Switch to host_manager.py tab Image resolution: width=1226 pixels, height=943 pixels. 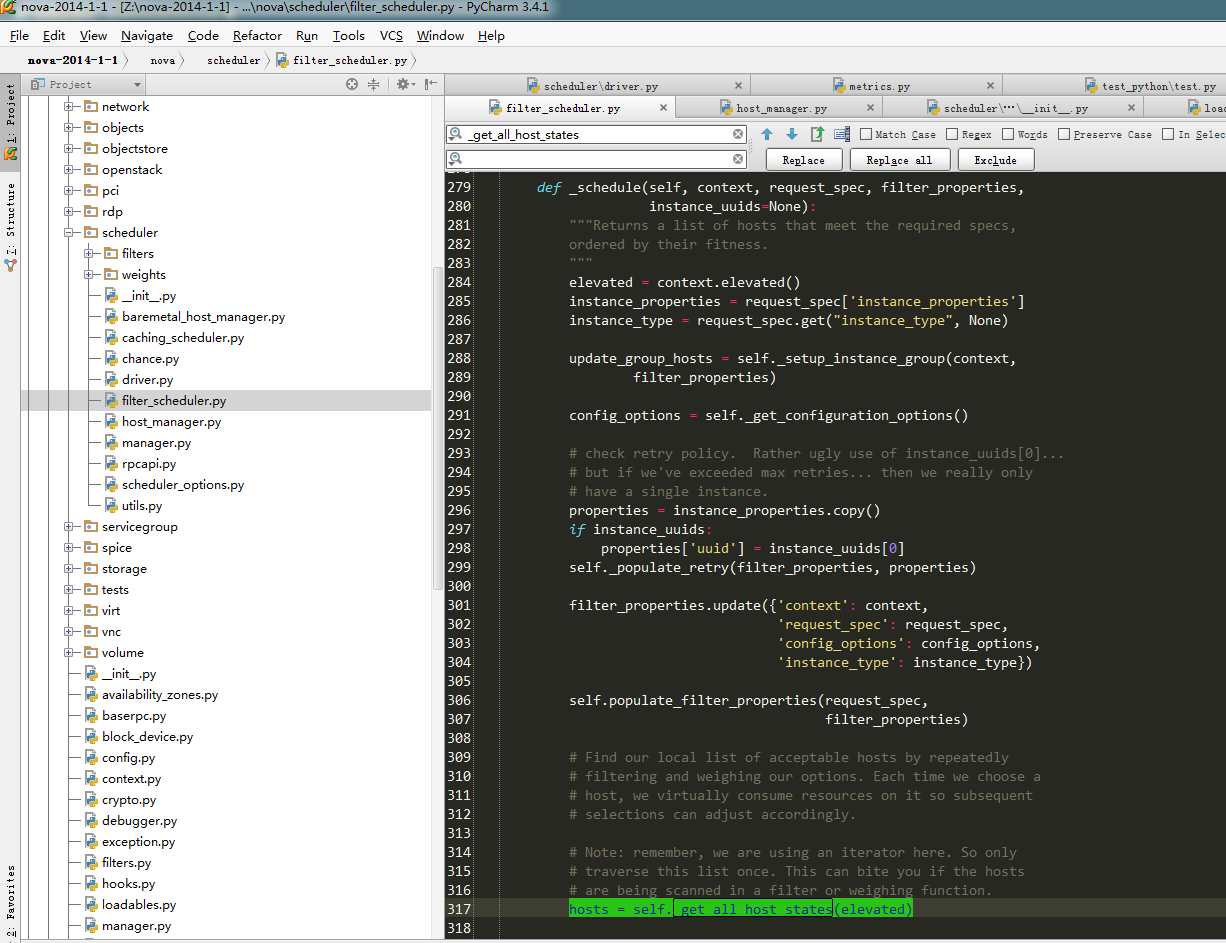click(781, 108)
